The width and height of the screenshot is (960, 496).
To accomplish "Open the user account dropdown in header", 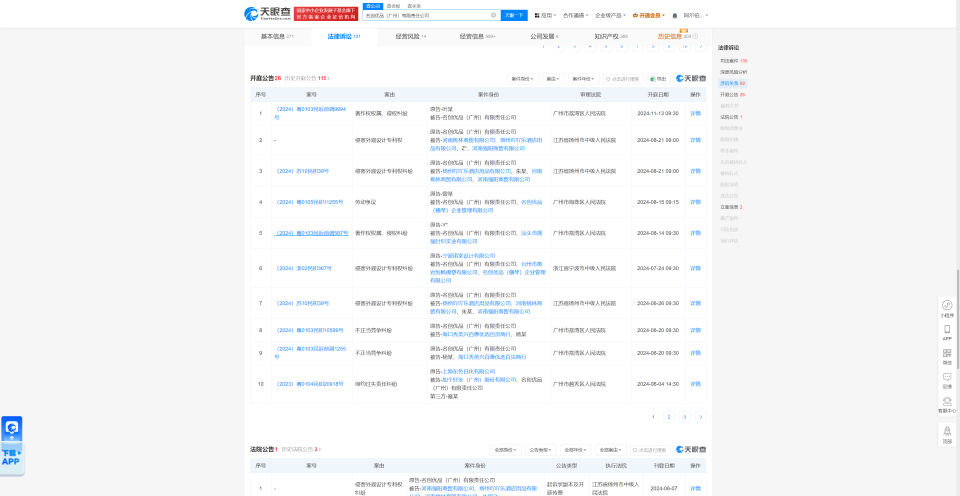I will (696, 15).
